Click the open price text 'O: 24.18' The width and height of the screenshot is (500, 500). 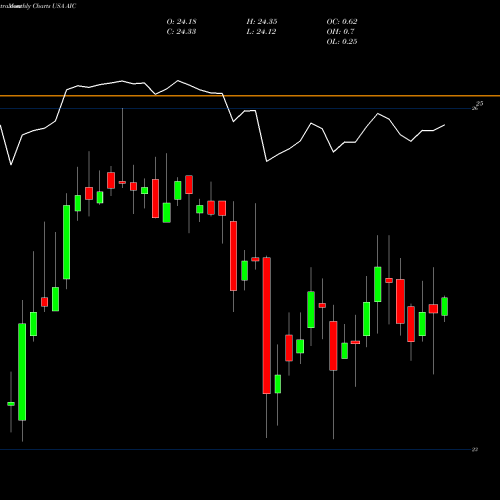click(x=181, y=22)
